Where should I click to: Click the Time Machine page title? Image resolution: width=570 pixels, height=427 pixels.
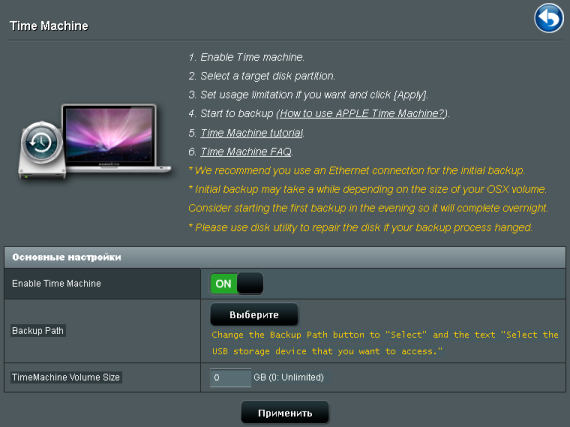tap(49, 26)
